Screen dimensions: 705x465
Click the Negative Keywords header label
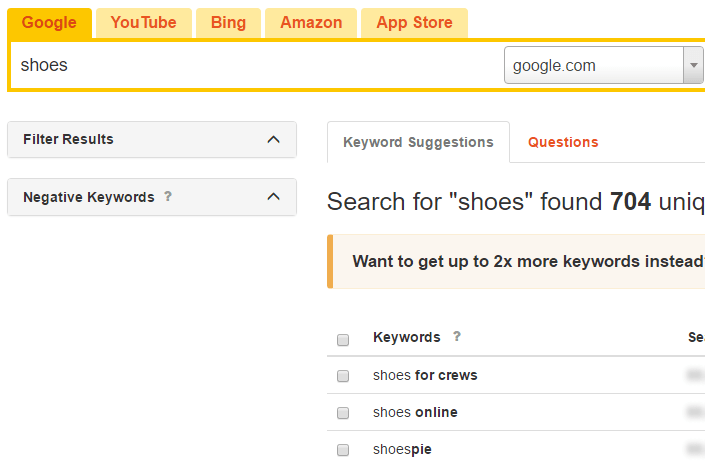coord(89,197)
